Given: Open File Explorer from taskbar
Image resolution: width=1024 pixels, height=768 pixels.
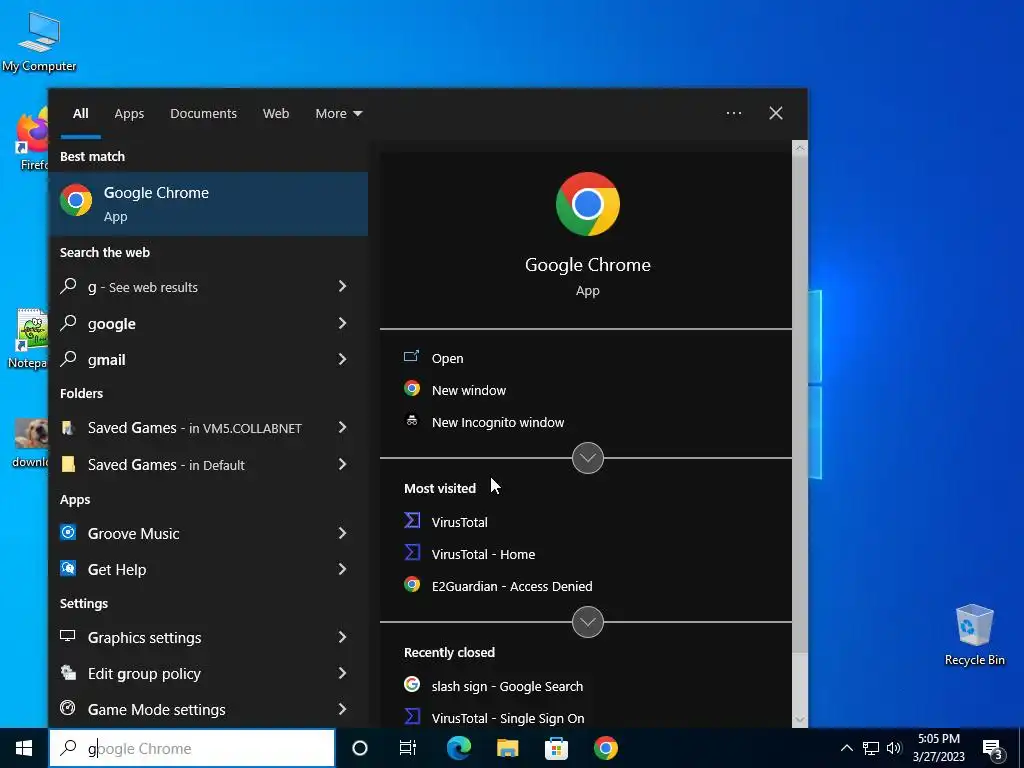Looking at the screenshot, I should [x=507, y=748].
